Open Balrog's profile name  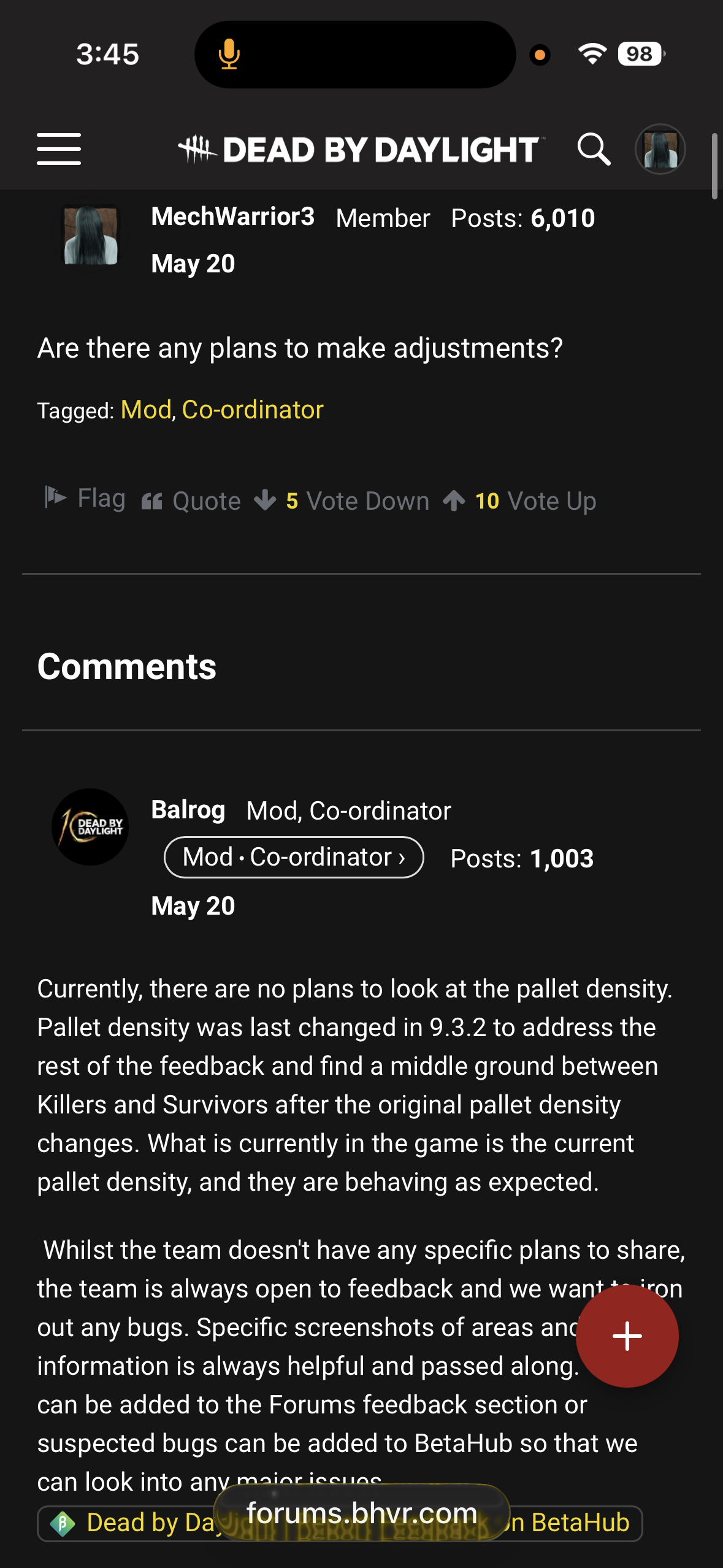tap(188, 810)
